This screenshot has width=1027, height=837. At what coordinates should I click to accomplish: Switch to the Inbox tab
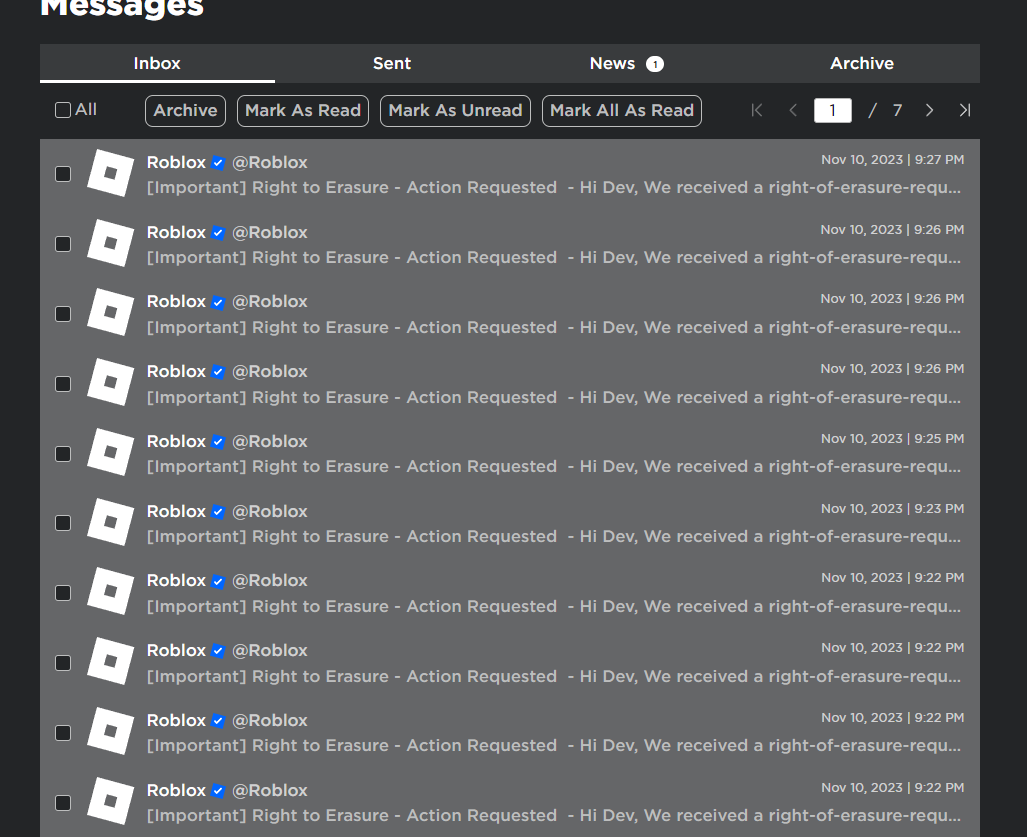(x=157, y=64)
